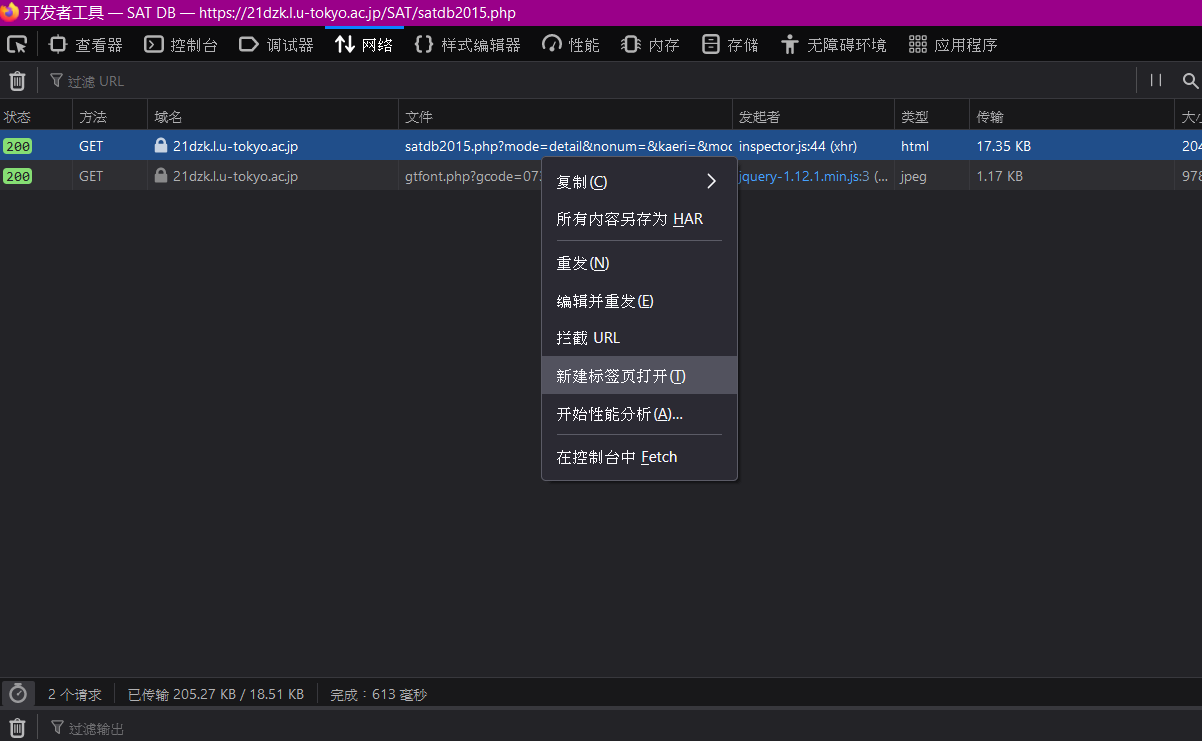Select the element picker tool
Image resolution: width=1202 pixels, height=741 pixels.
tap(16, 43)
